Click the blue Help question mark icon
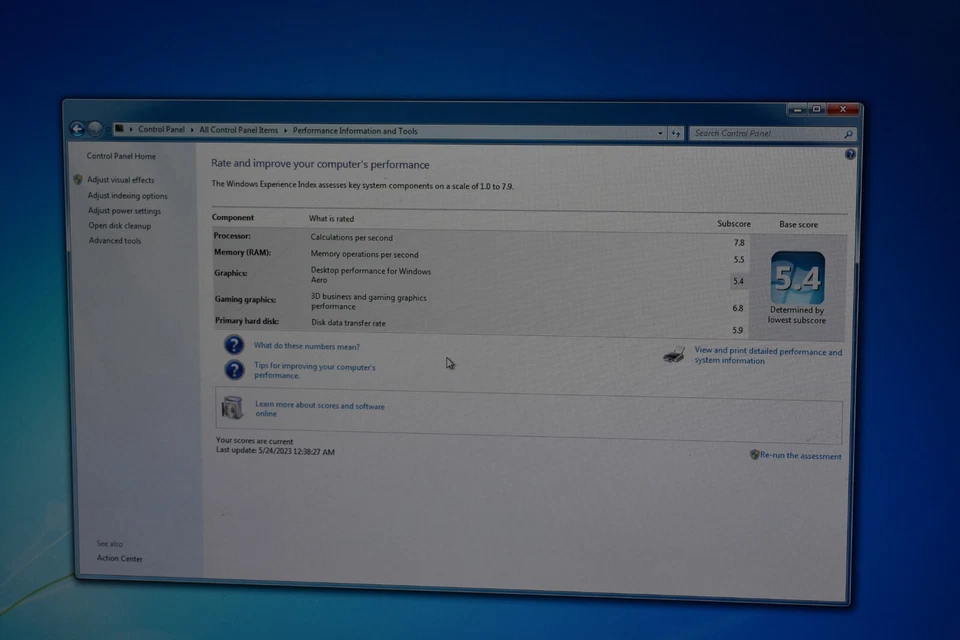Viewport: 960px width, 640px height. 850,154
